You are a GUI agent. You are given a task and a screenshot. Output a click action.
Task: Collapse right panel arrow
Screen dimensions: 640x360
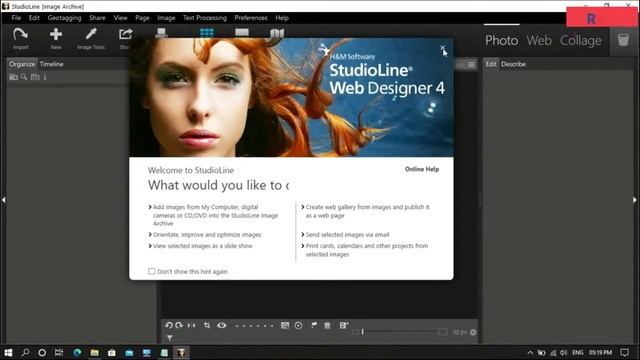(635, 200)
